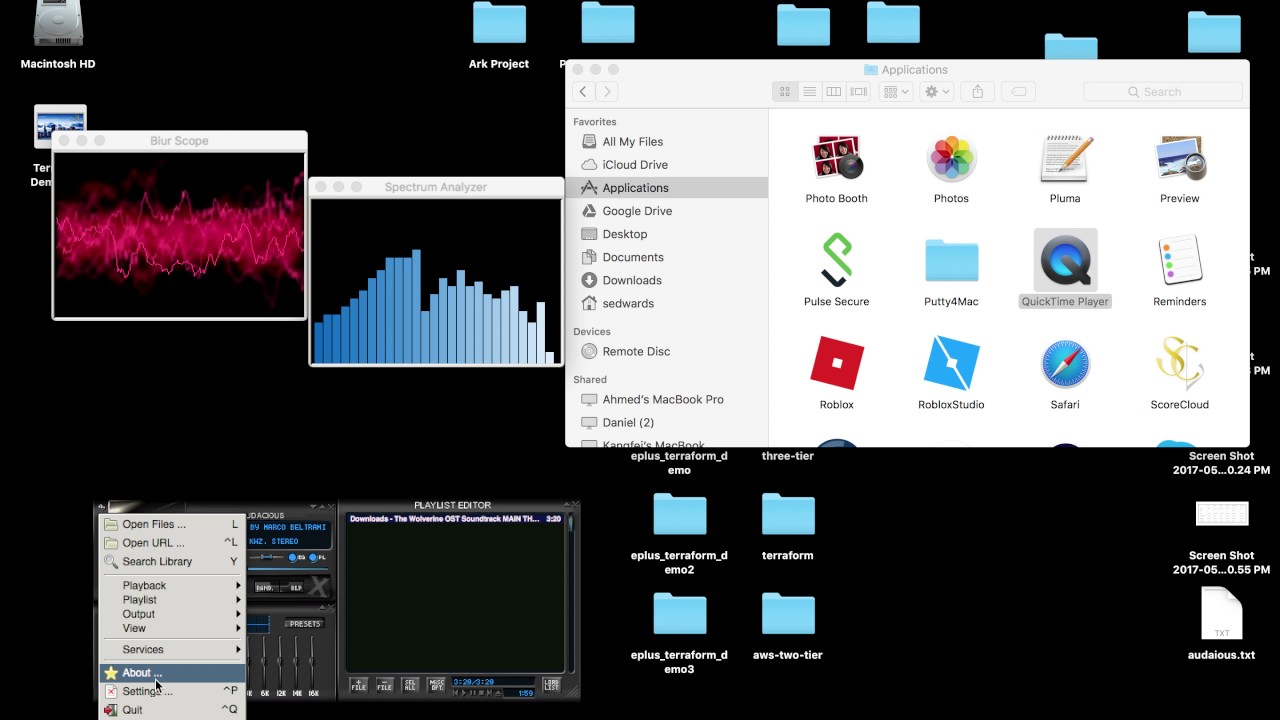Select the aws-two-tier desktop folder
The image size is (1280, 720).
788,615
